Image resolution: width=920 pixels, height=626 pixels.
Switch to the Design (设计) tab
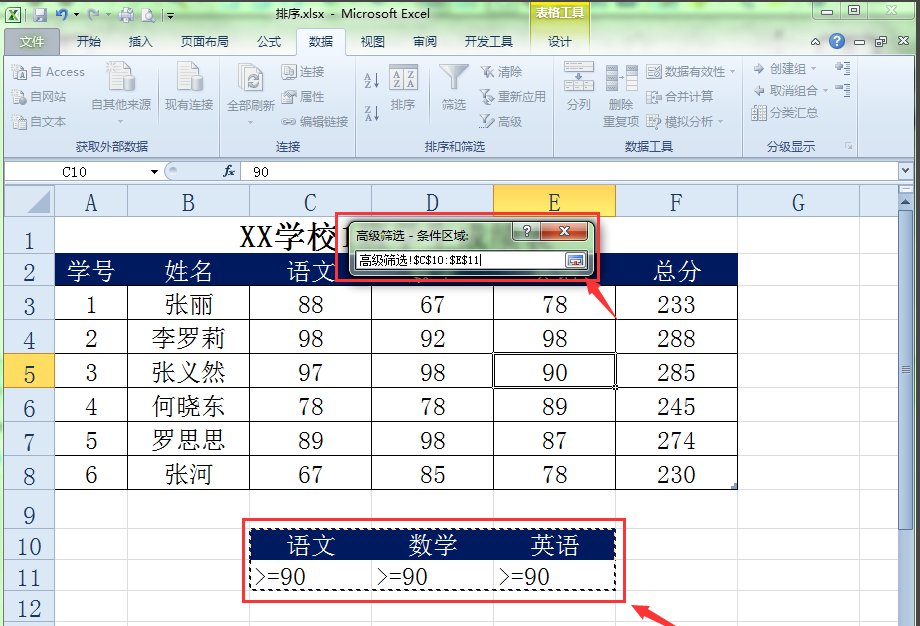[x=559, y=42]
